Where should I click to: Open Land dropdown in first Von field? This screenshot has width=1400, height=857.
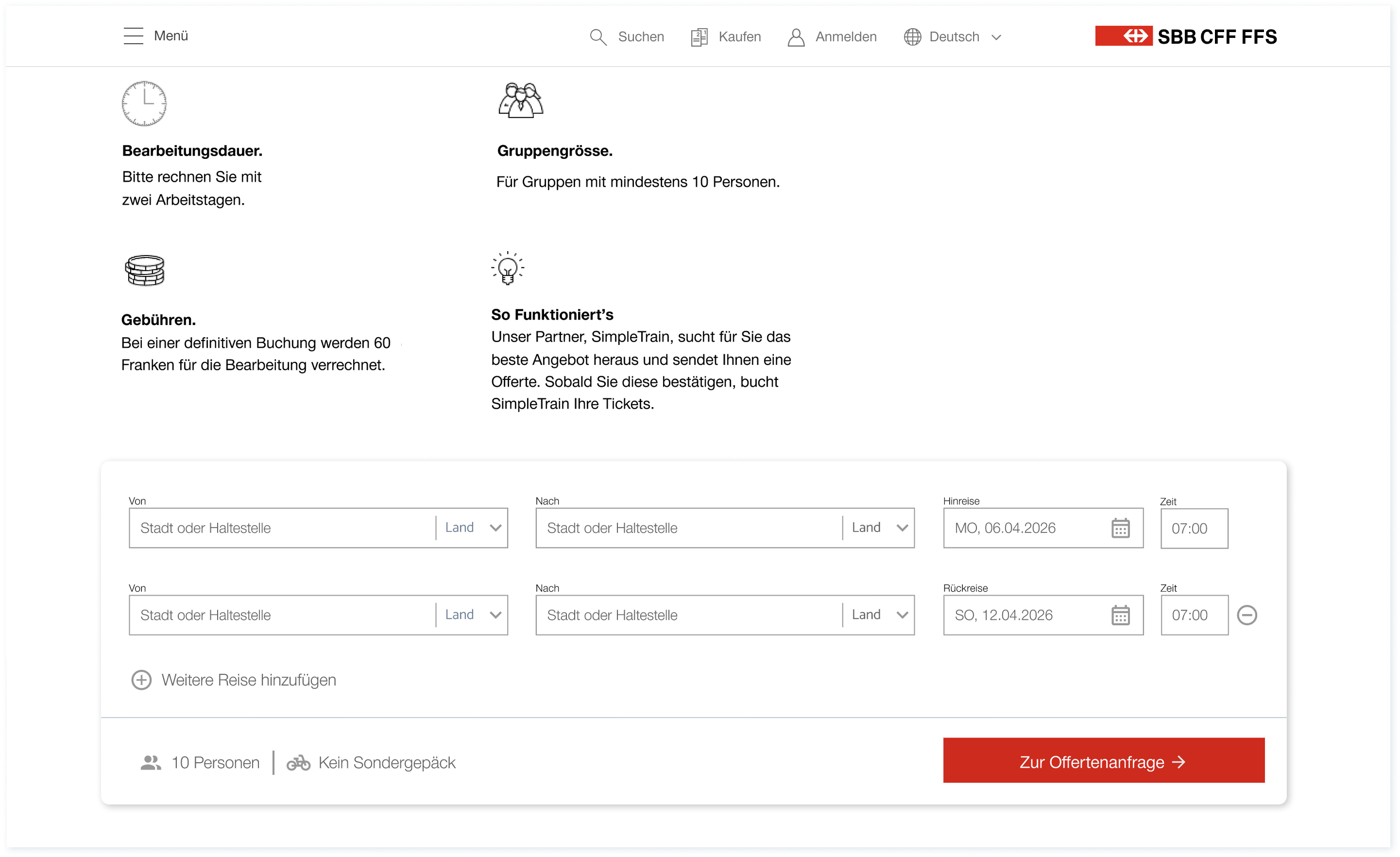473,528
